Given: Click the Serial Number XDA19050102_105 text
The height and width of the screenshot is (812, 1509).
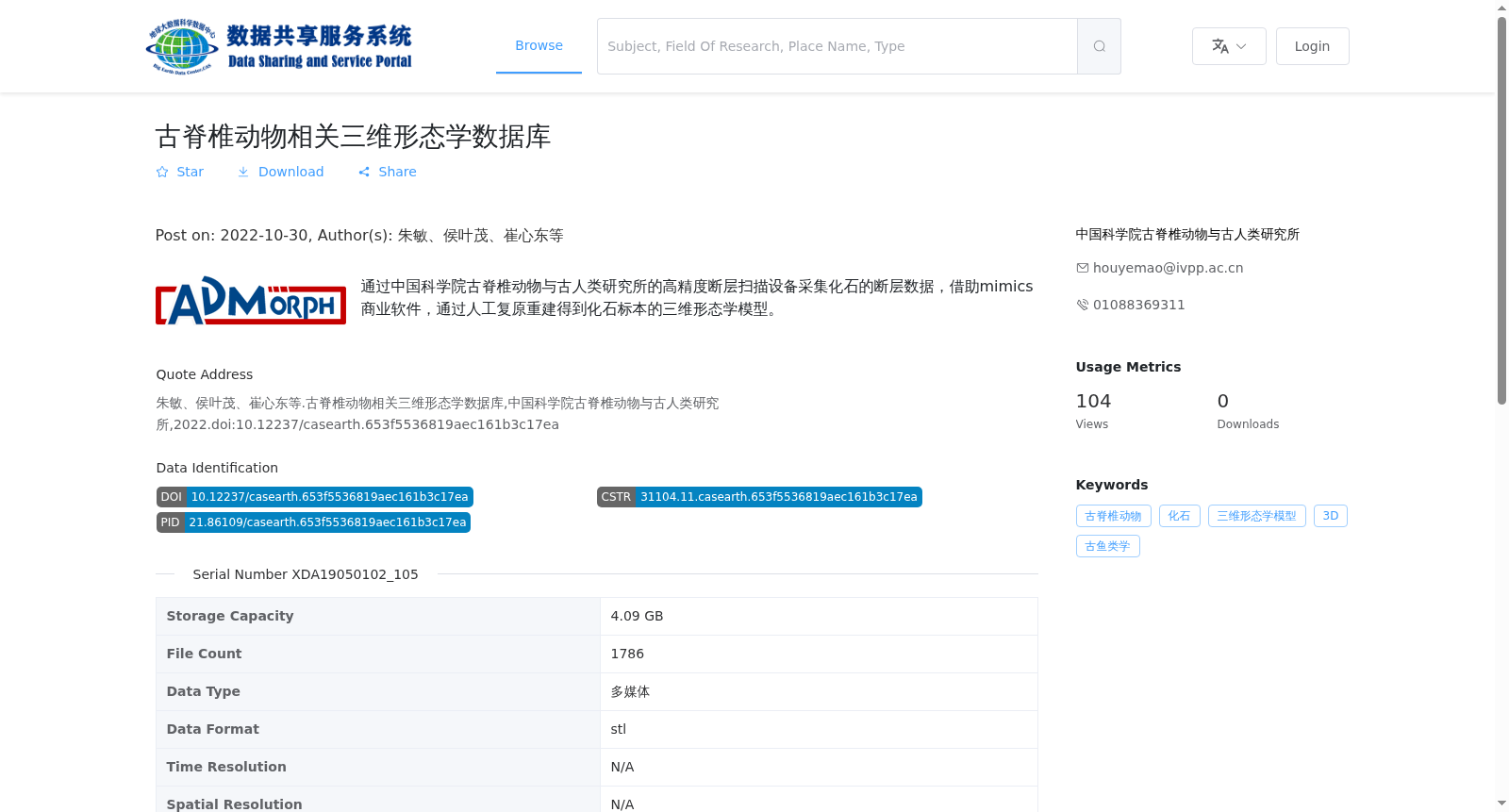Looking at the screenshot, I should (x=306, y=574).
